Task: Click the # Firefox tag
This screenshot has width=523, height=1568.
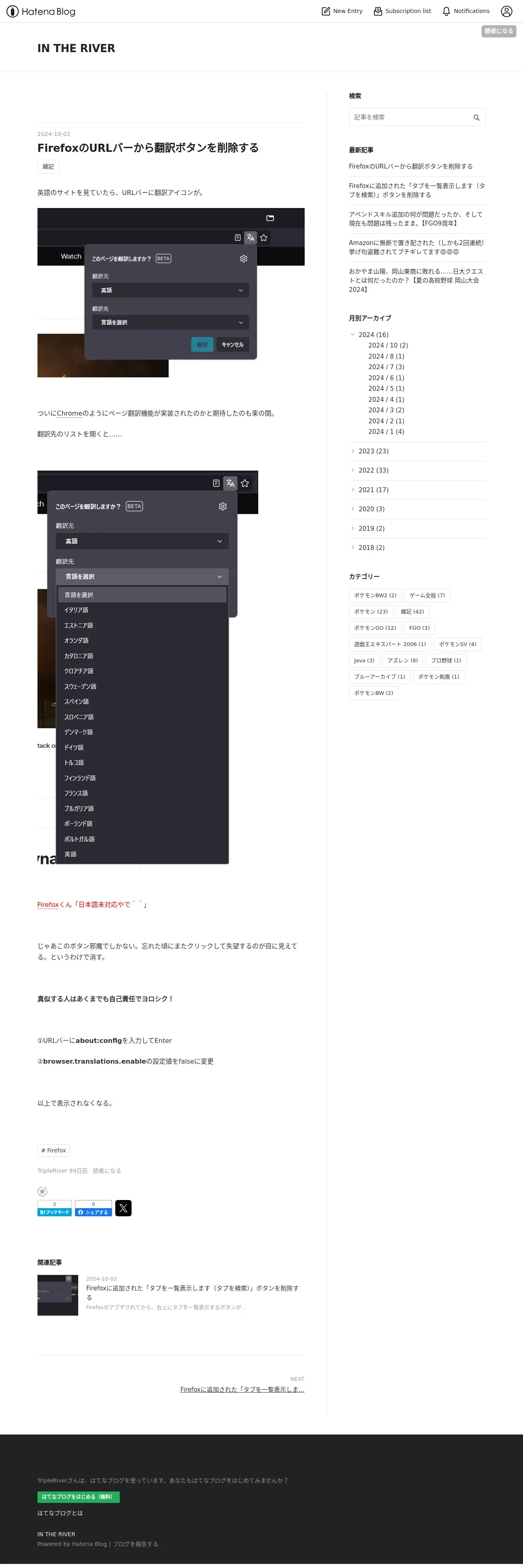Action: pos(54,1150)
